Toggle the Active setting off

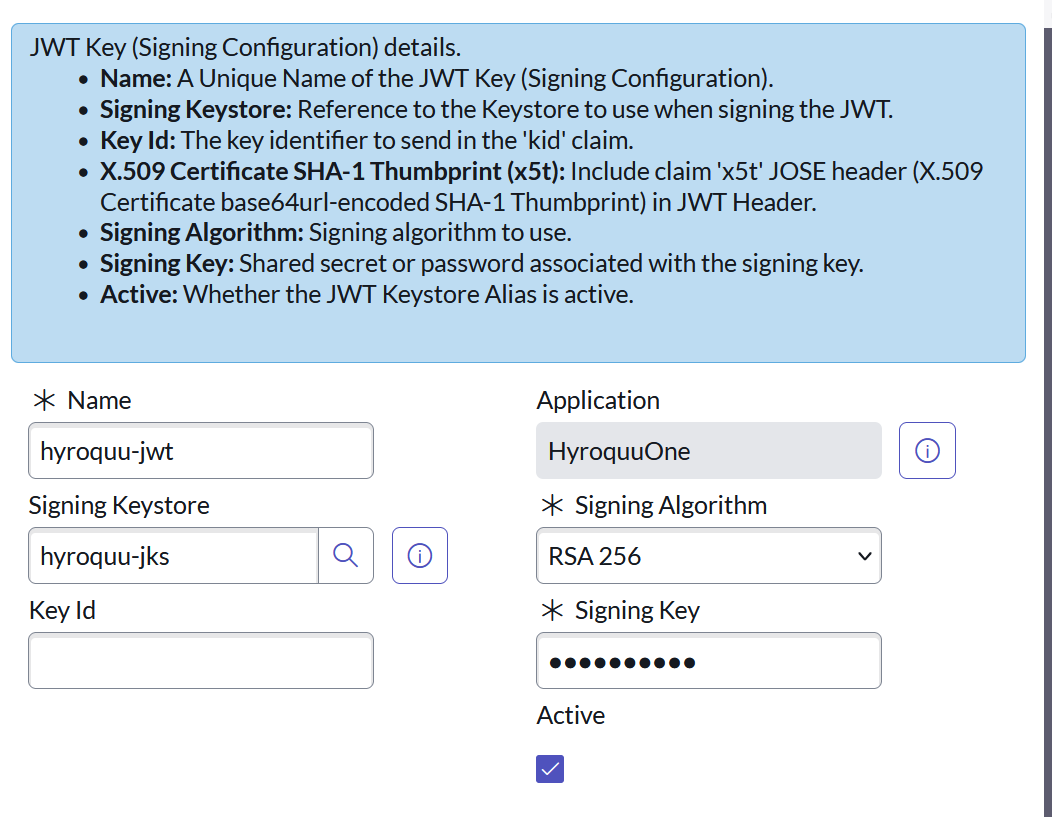tap(549, 768)
